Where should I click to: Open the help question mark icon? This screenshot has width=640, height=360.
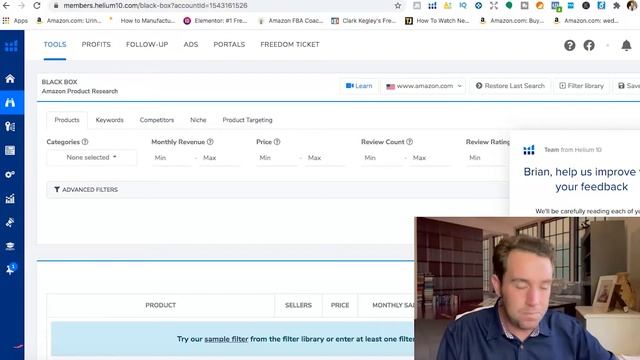point(569,45)
